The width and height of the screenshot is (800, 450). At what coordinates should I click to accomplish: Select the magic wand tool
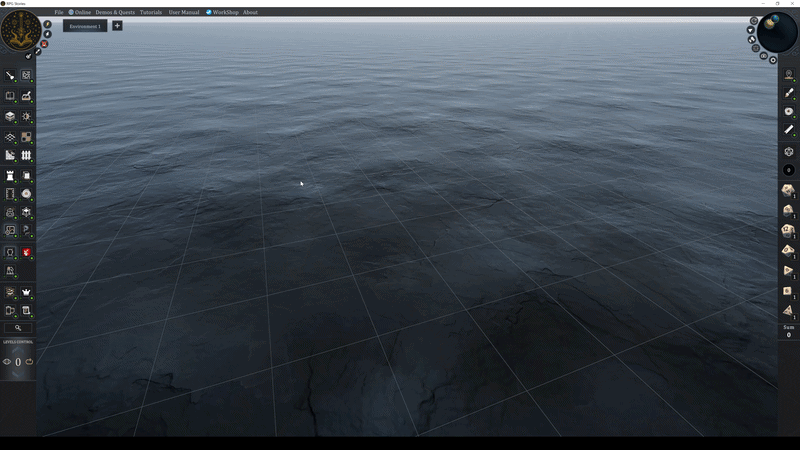point(10,76)
